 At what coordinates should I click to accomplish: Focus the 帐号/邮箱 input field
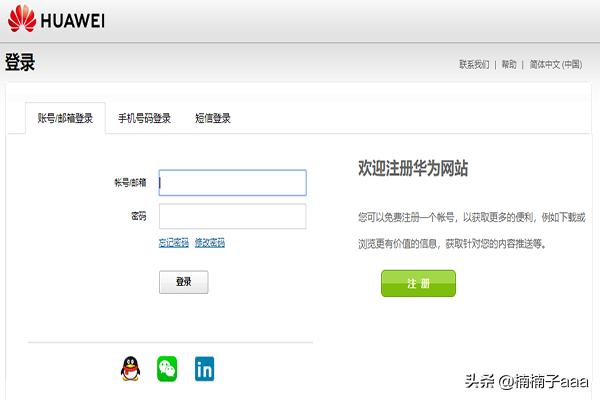(x=232, y=183)
